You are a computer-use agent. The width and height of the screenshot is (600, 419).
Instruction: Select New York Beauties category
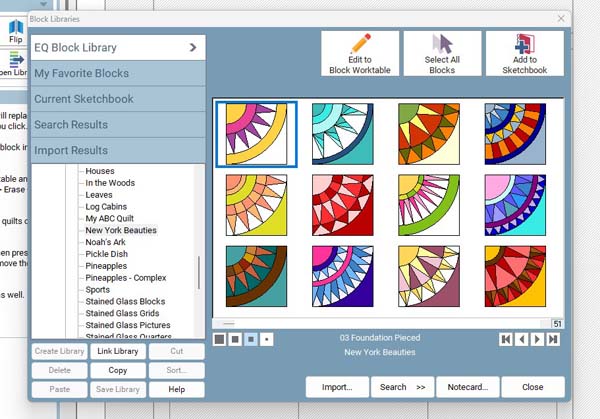pos(121,230)
